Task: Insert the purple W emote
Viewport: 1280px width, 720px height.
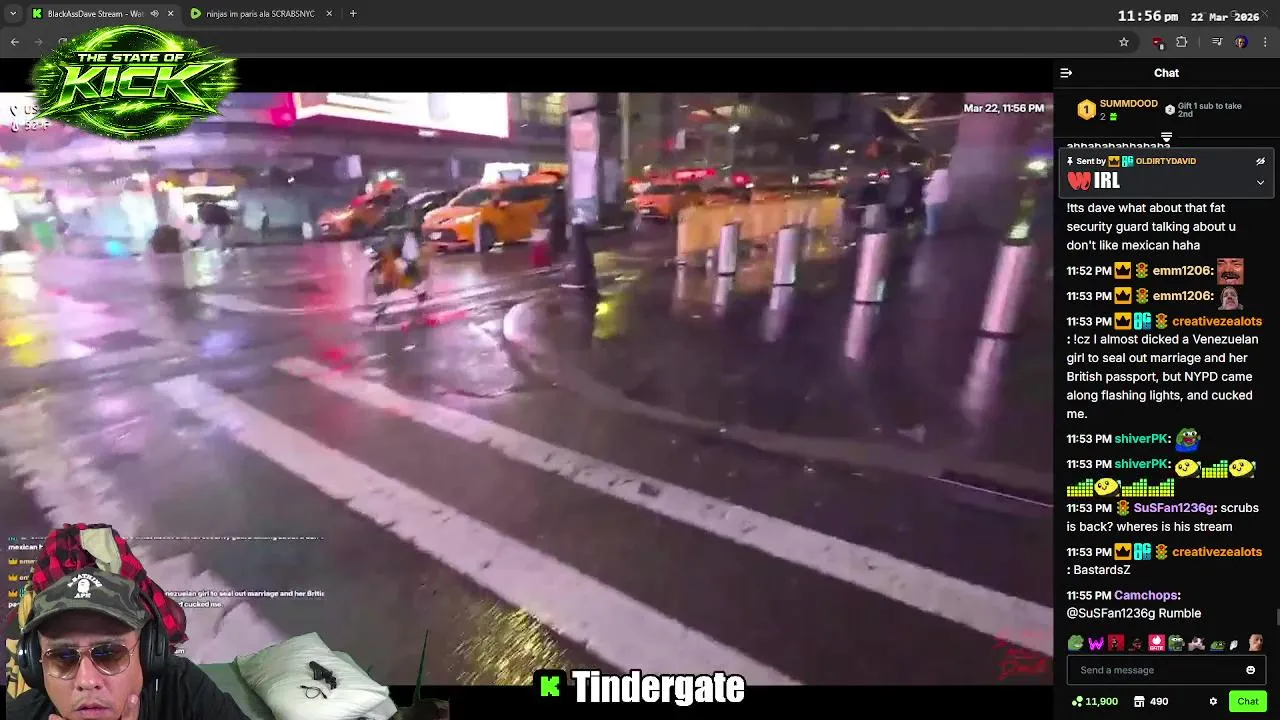Action: pyautogui.click(x=1096, y=643)
